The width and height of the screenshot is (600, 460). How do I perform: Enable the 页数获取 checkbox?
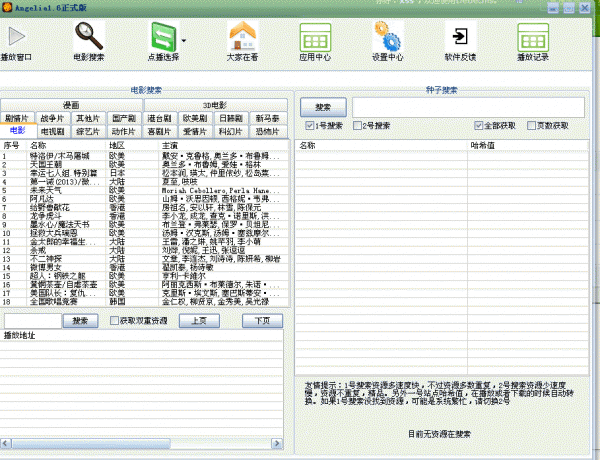pyautogui.click(x=531, y=126)
